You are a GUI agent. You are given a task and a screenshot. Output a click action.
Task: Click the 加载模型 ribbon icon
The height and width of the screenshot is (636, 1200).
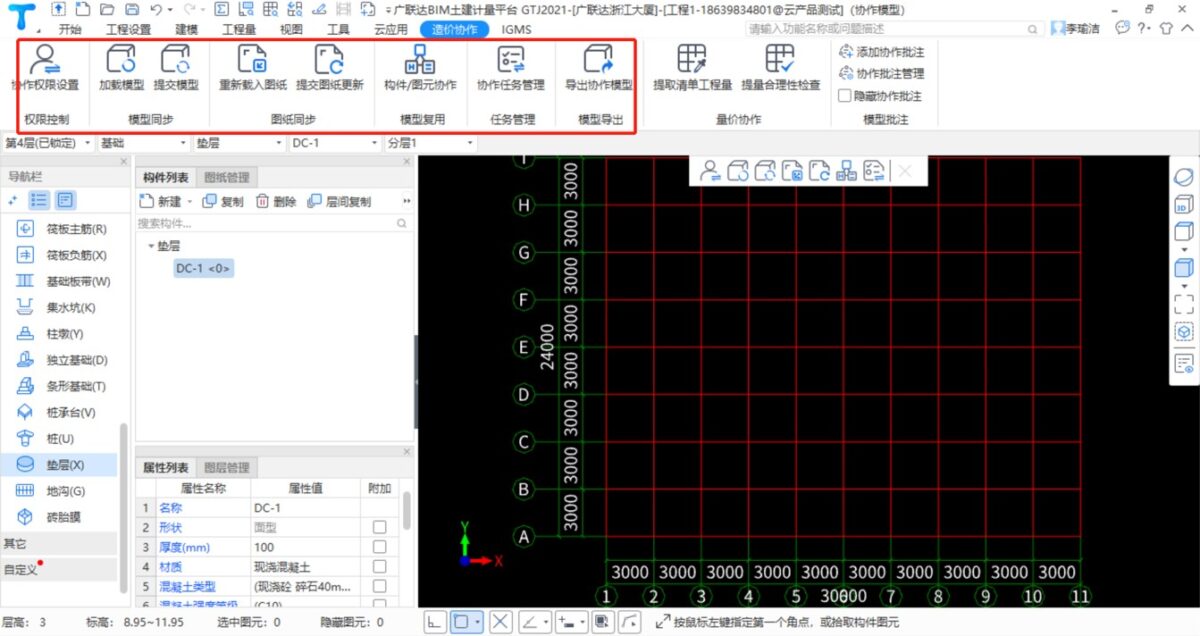pos(121,68)
